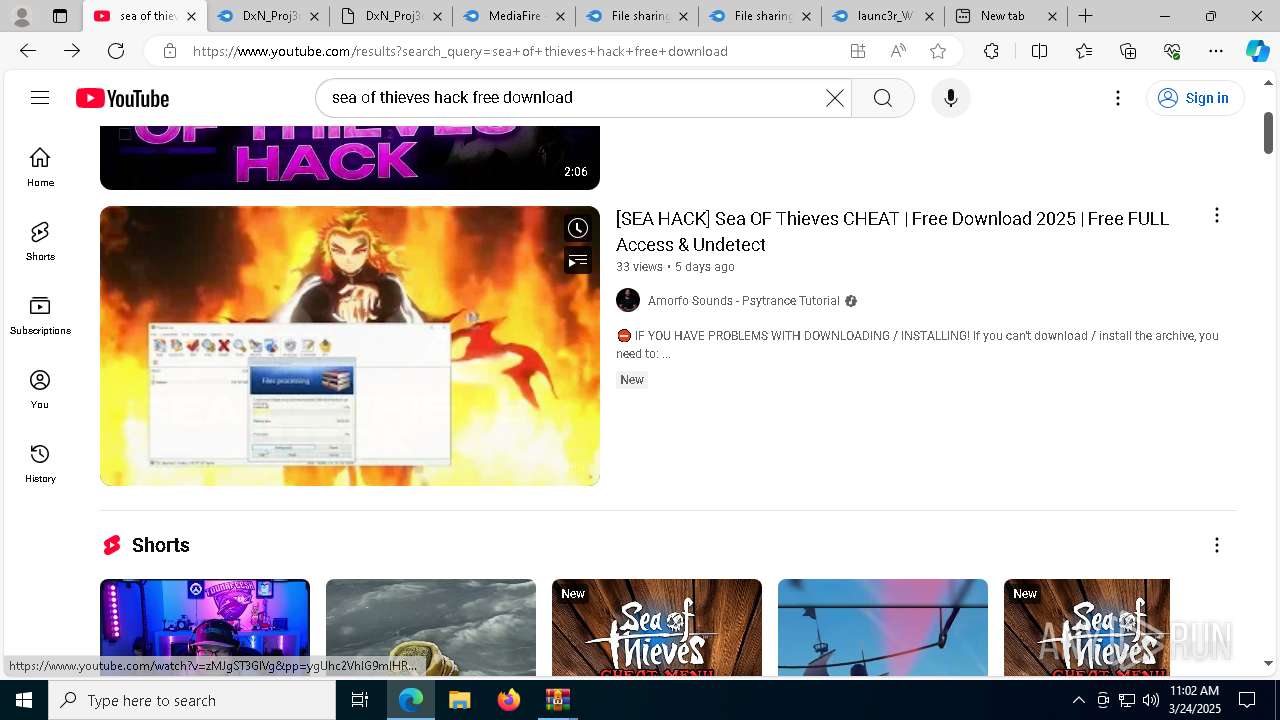
Task: Open Shorts in sidebar
Action: 40,241
